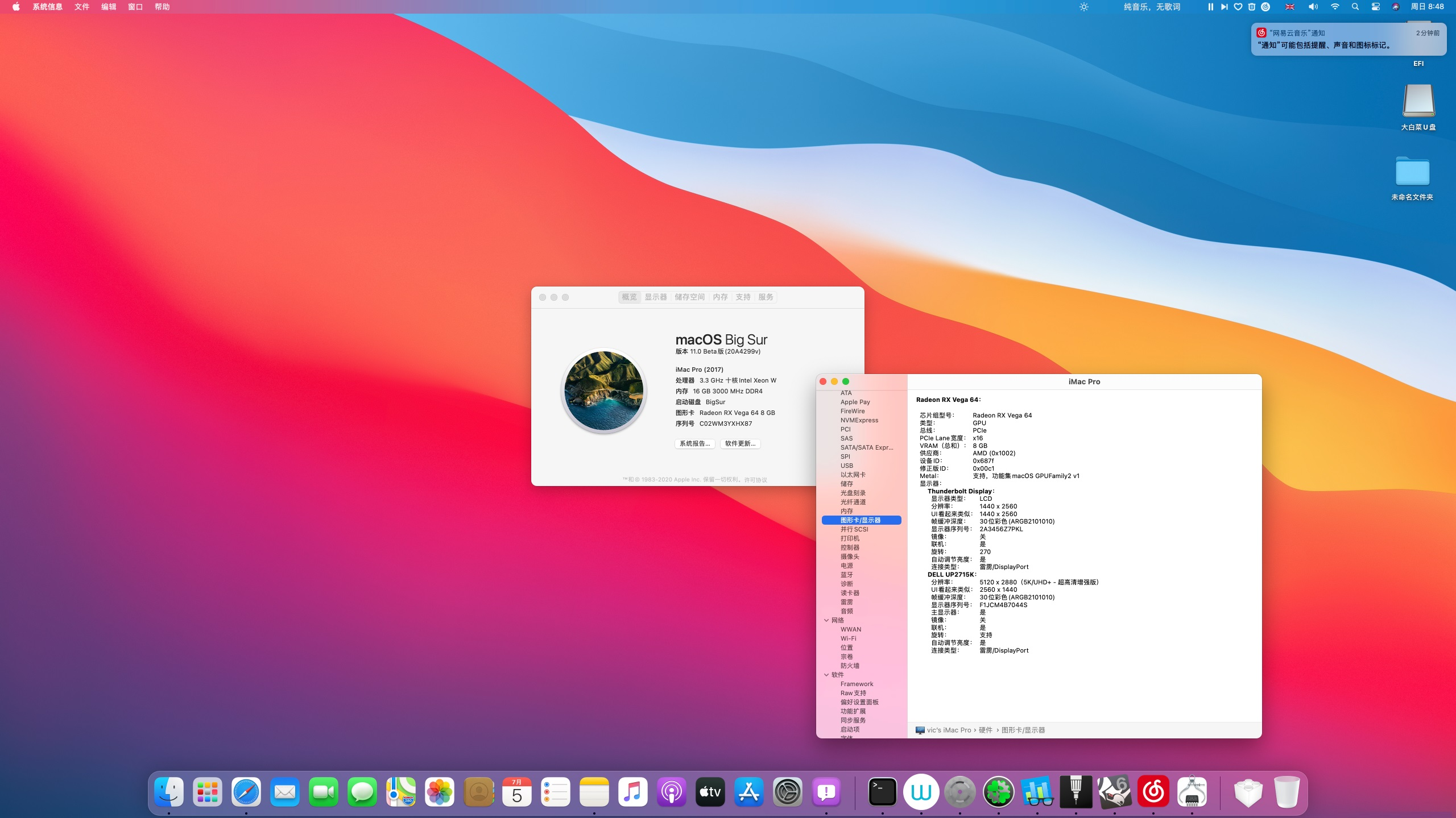Screen dimensions: 1456x818
Task: Click the 软件更新... button
Action: click(740, 443)
